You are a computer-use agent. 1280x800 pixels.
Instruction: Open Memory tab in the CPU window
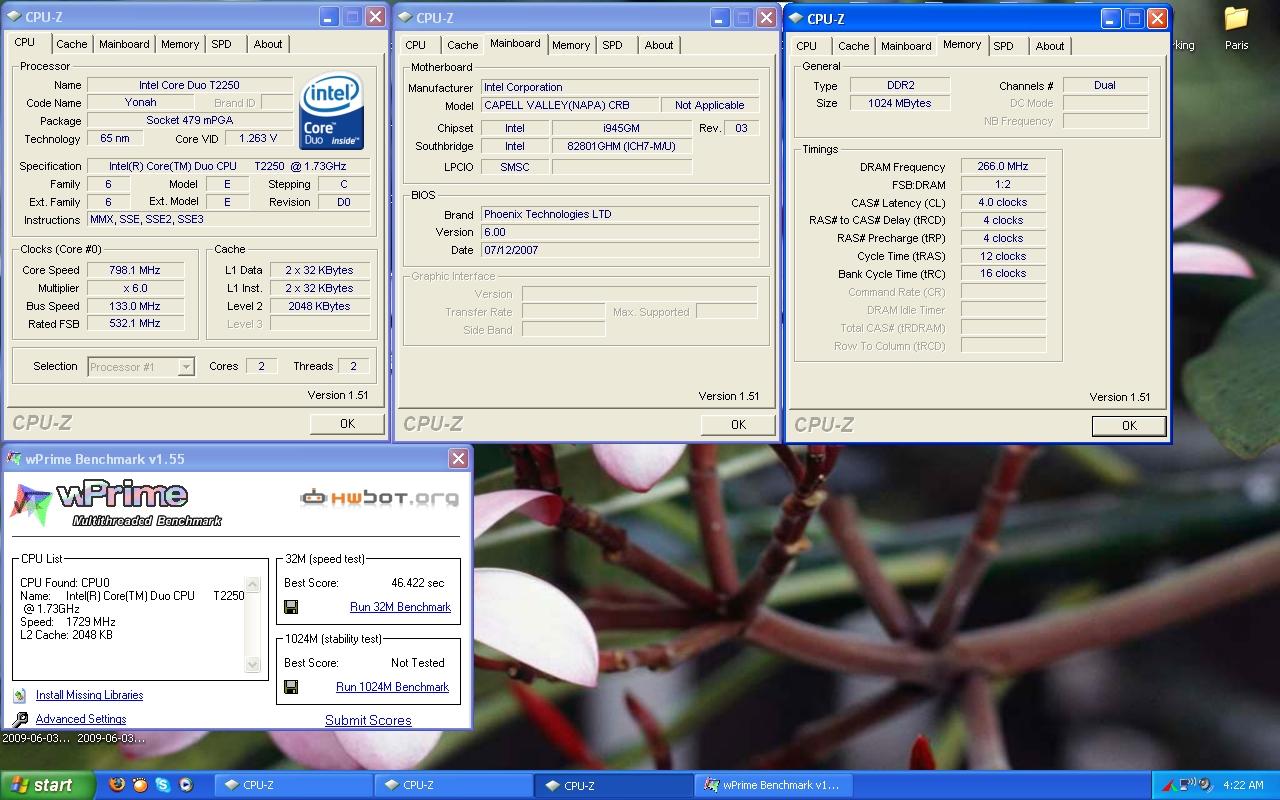180,44
